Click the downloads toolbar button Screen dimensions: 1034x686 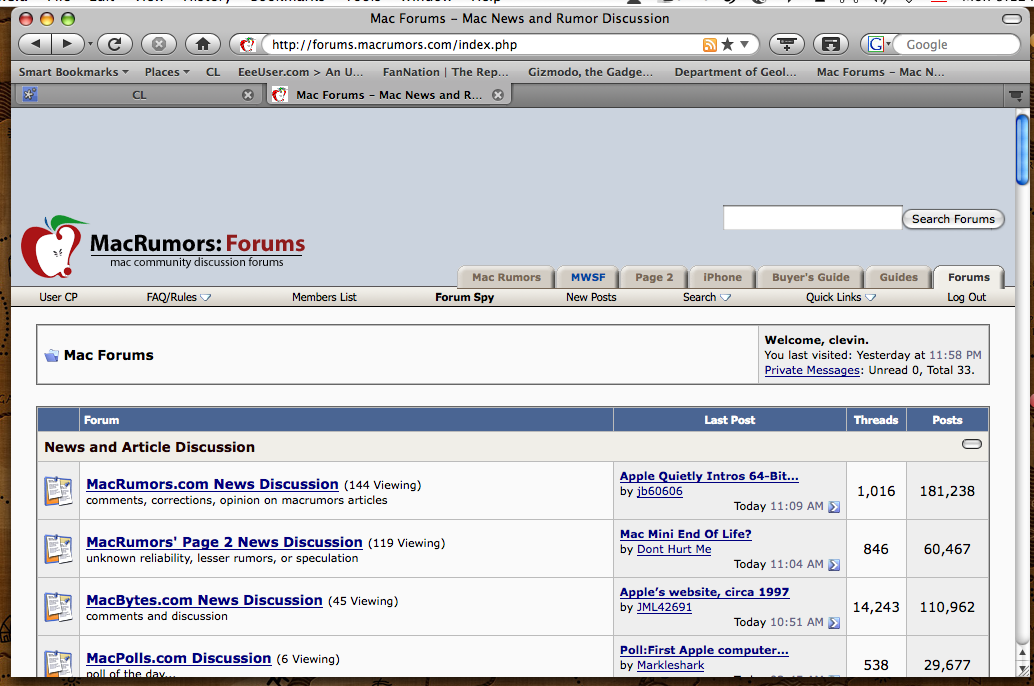(787, 44)
